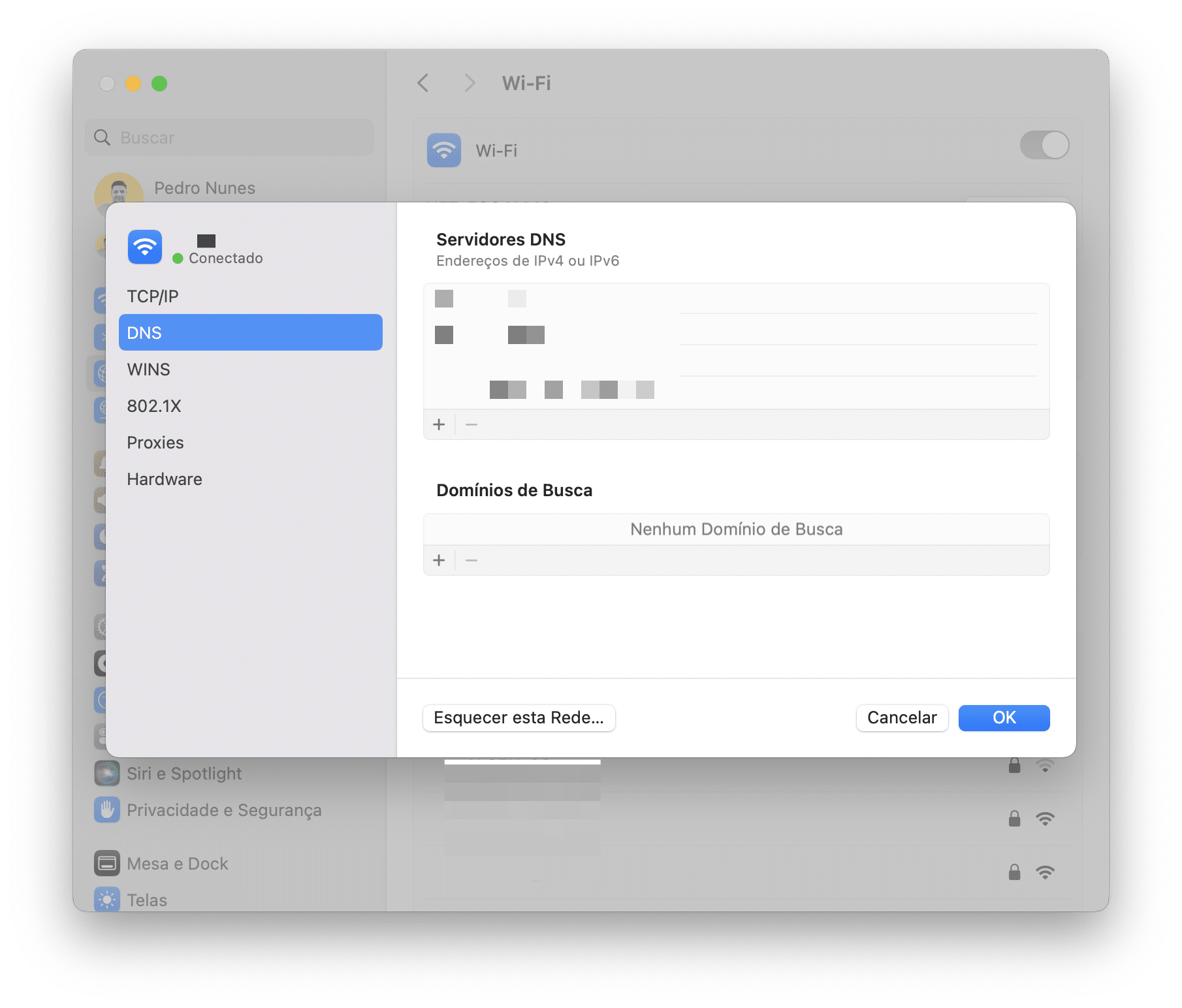The height and width of the screenshot is (1008, 1182).
Task: Click the Buscar search field
Action: pyautogui.click(x=229, y=138)
